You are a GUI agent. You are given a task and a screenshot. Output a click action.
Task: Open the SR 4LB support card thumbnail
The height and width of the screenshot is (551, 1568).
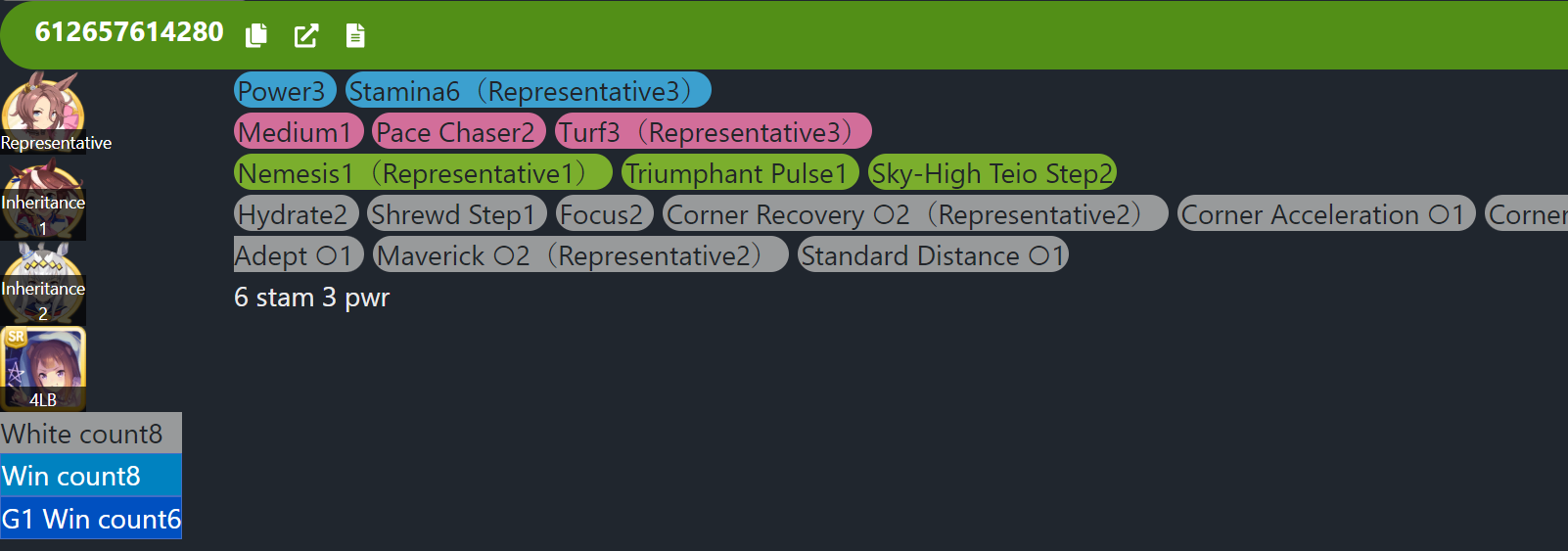tap(43, 368)
